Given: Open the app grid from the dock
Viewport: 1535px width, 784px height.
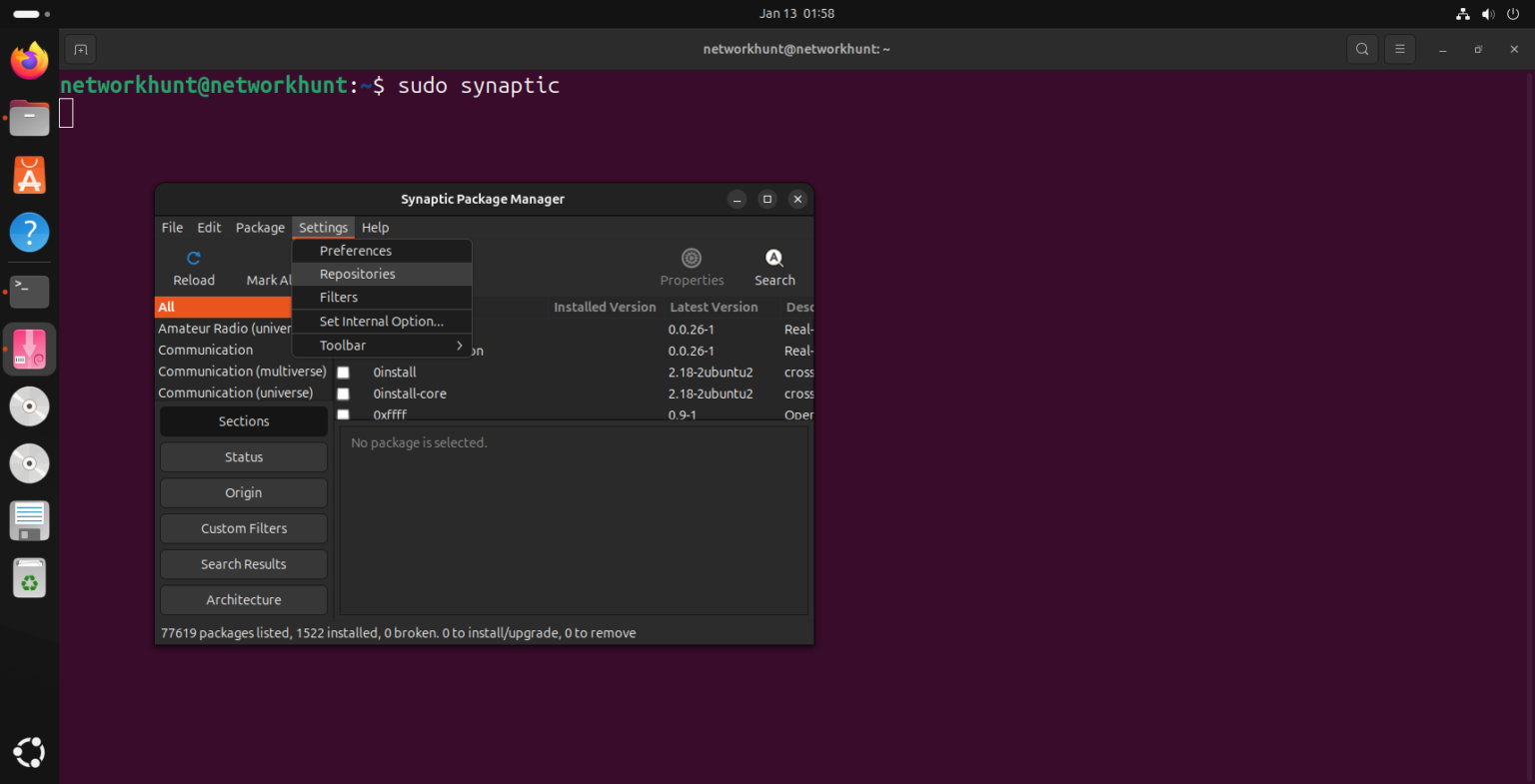Looking at the screenshot, I should tap(29, 752).
